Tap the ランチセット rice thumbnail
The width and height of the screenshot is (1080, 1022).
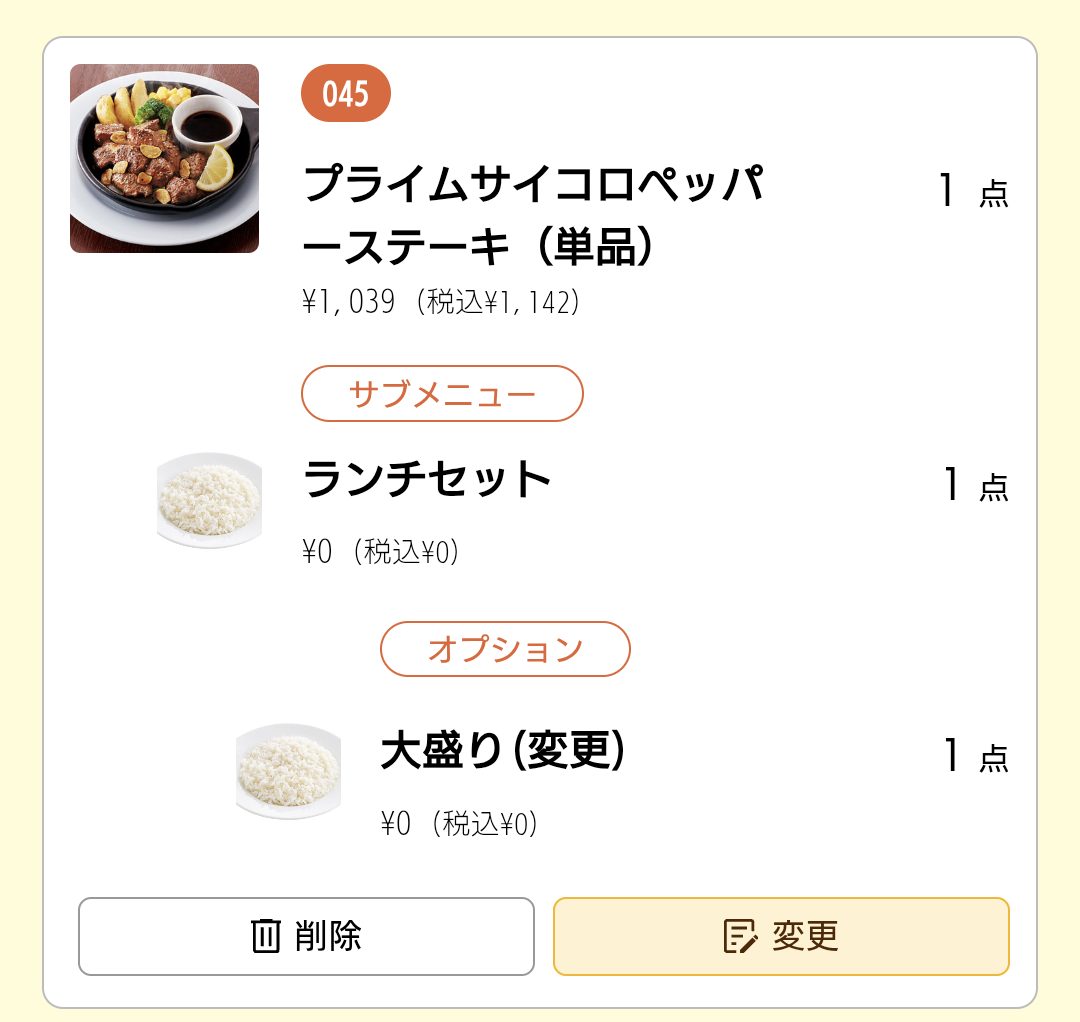tap(209, 500)
